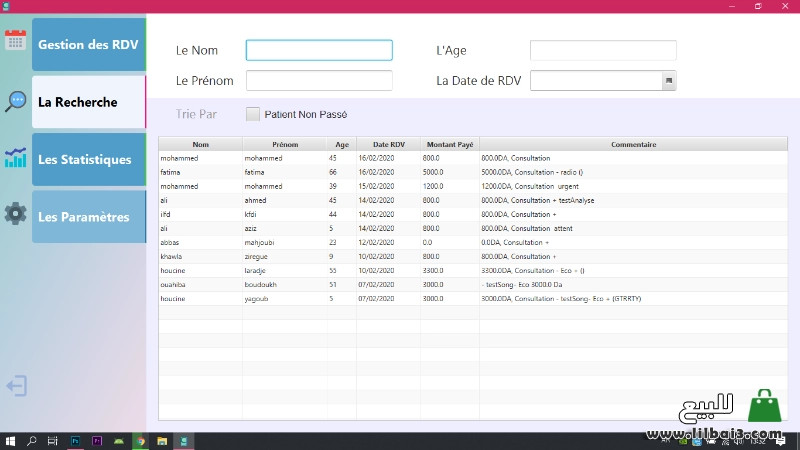Open Task View in the taskbar
The width and height of the screenshot is (800, 450).
53,441
